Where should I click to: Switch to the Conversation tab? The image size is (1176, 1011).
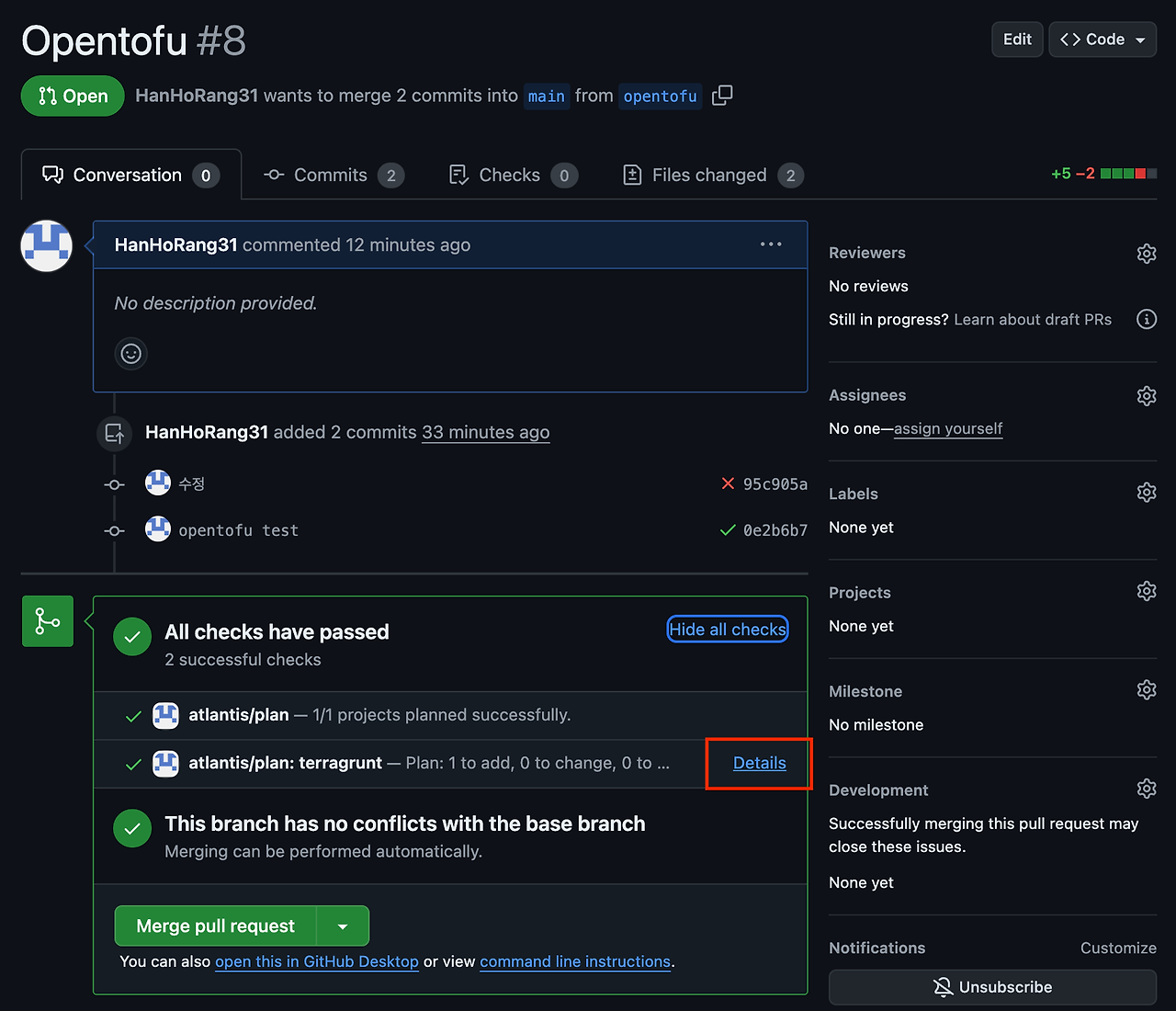[131, 175]
